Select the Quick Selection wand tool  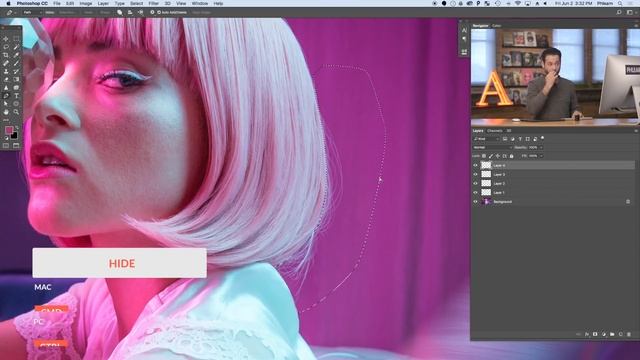click(16, 47)
